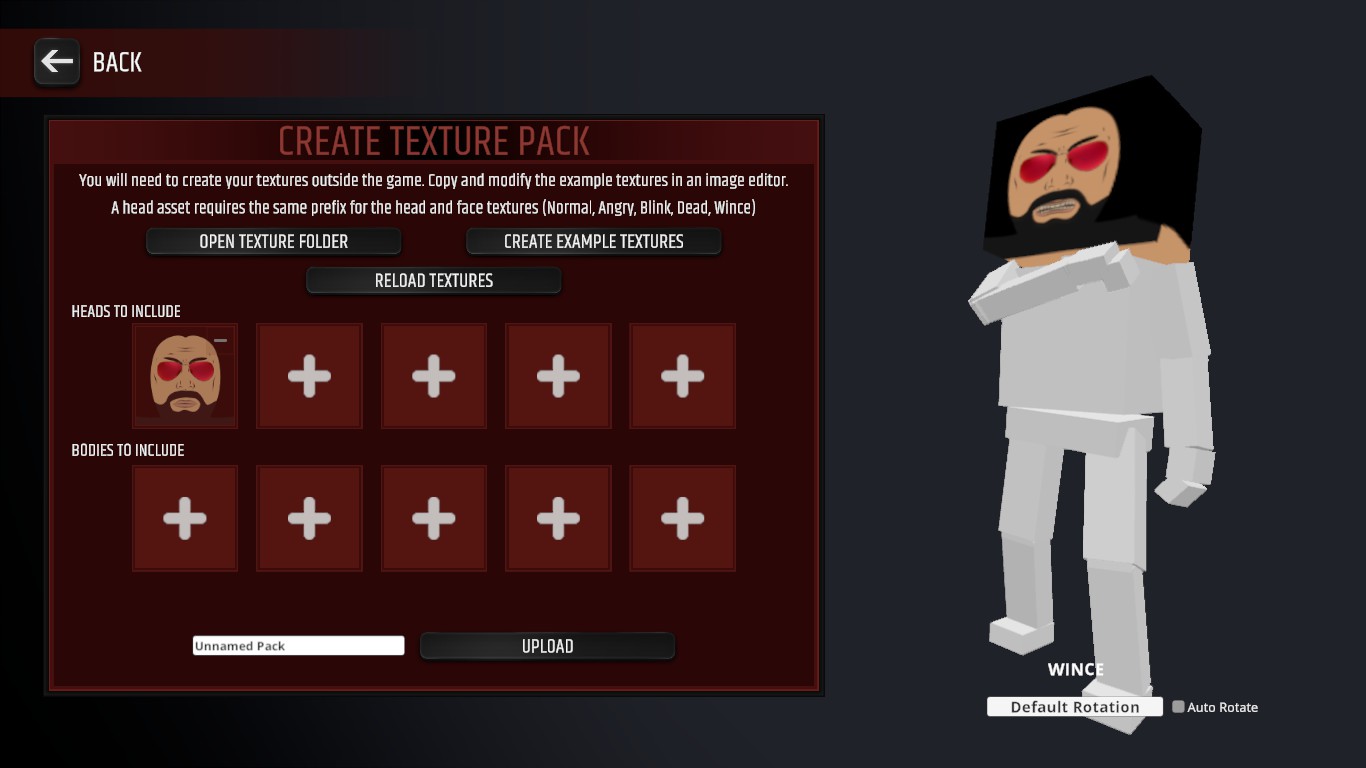Click the back arrow icon
This screenshot has width=1366, height=768.
57,62
